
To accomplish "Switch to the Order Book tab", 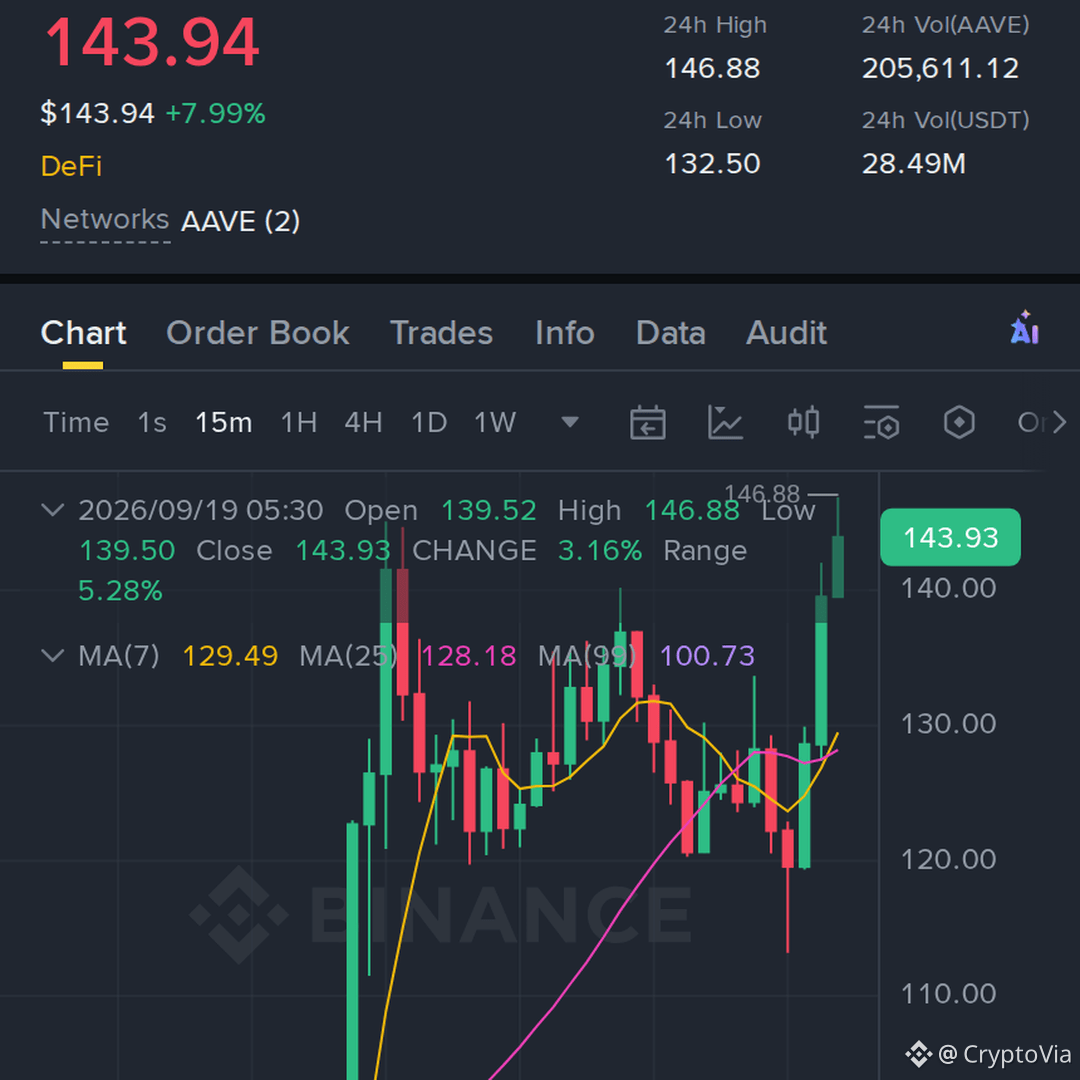I will pos(258,333).
